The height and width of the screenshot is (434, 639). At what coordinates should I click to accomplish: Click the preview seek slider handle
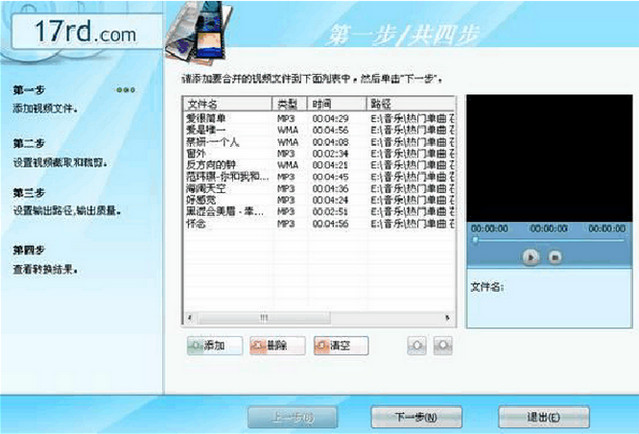pyautogui.click(x=475, y=240)
